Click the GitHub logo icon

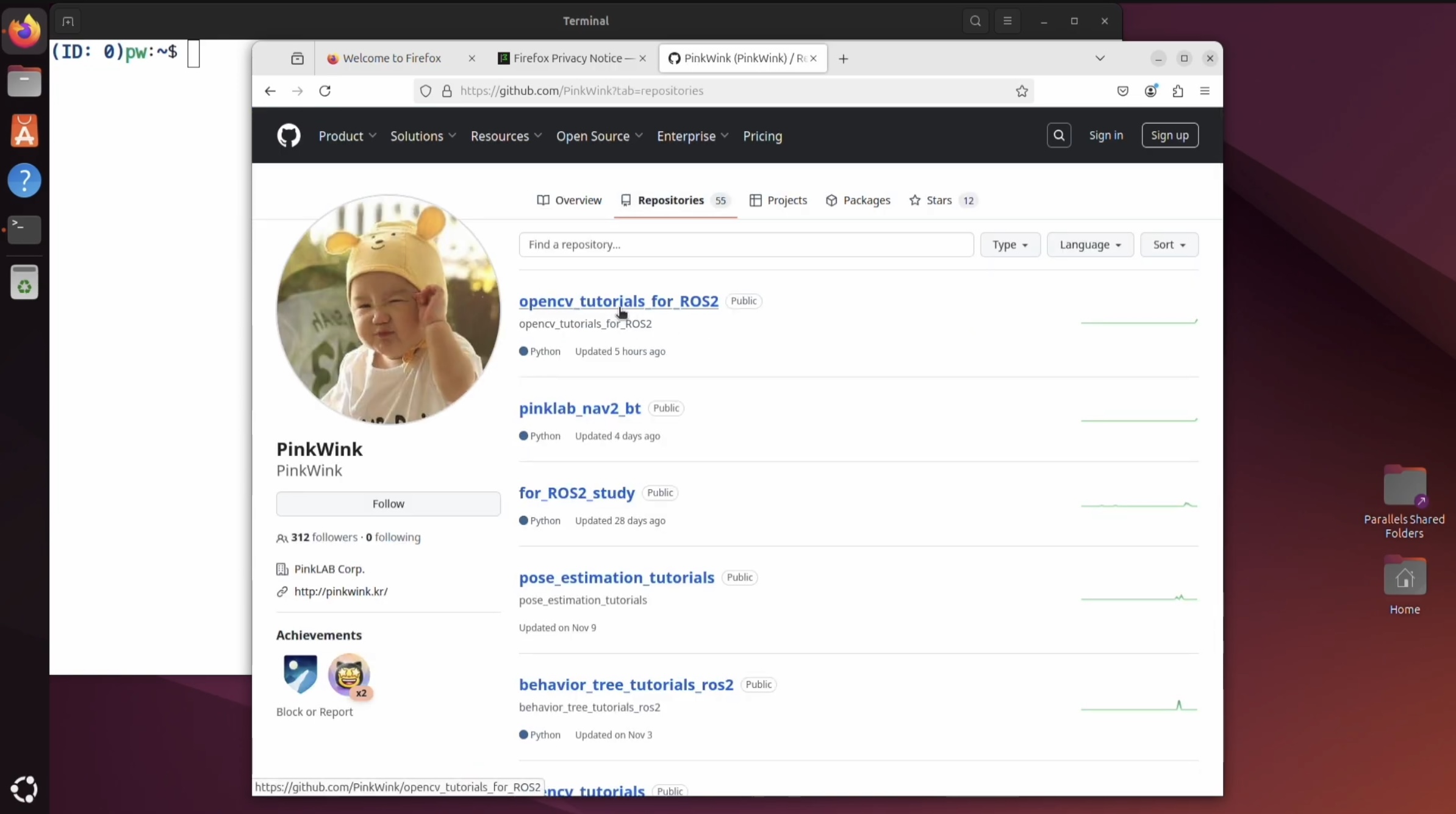[x=289, y=135]
